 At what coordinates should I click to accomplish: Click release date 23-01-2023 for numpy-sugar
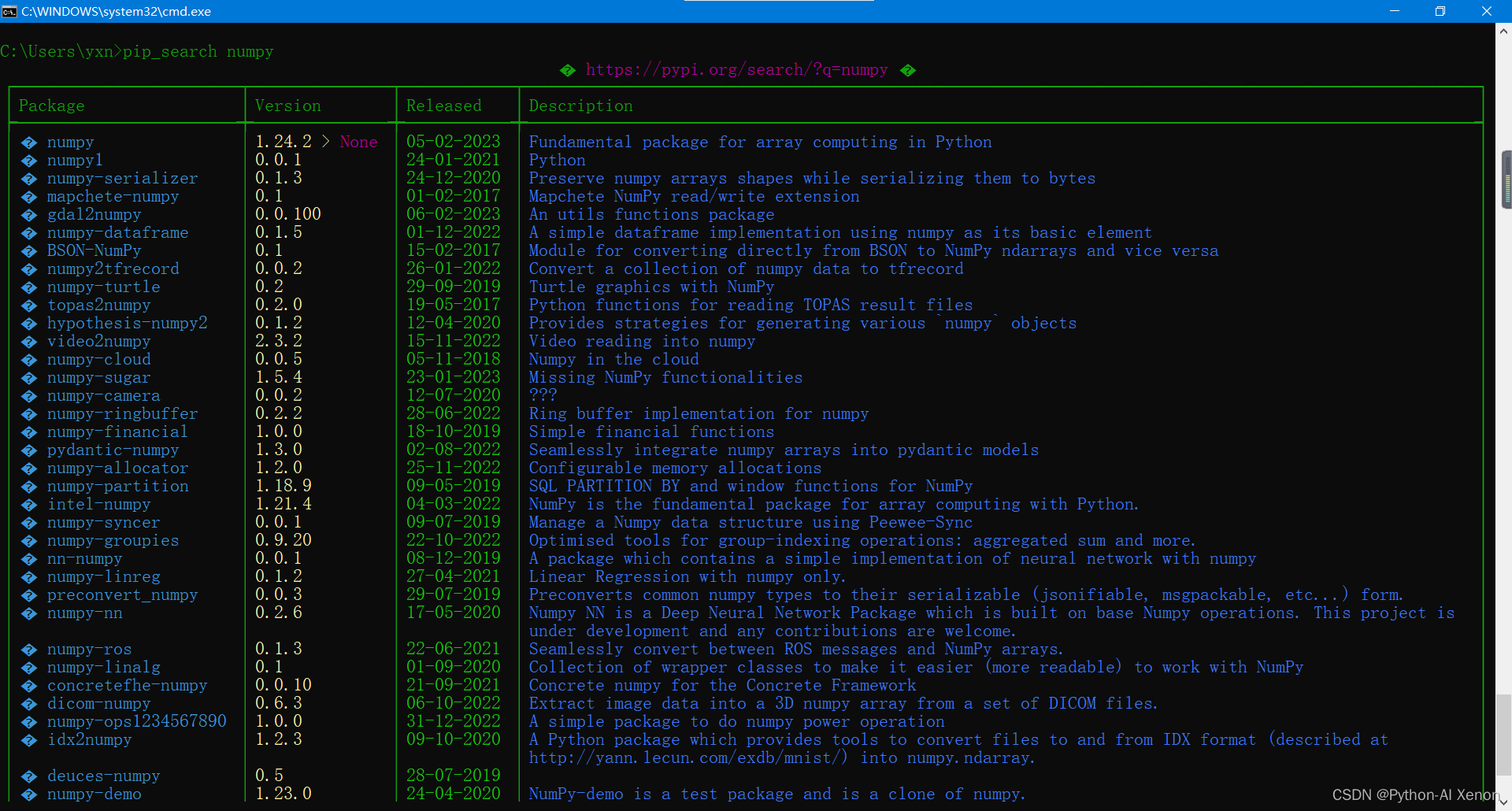454,377
